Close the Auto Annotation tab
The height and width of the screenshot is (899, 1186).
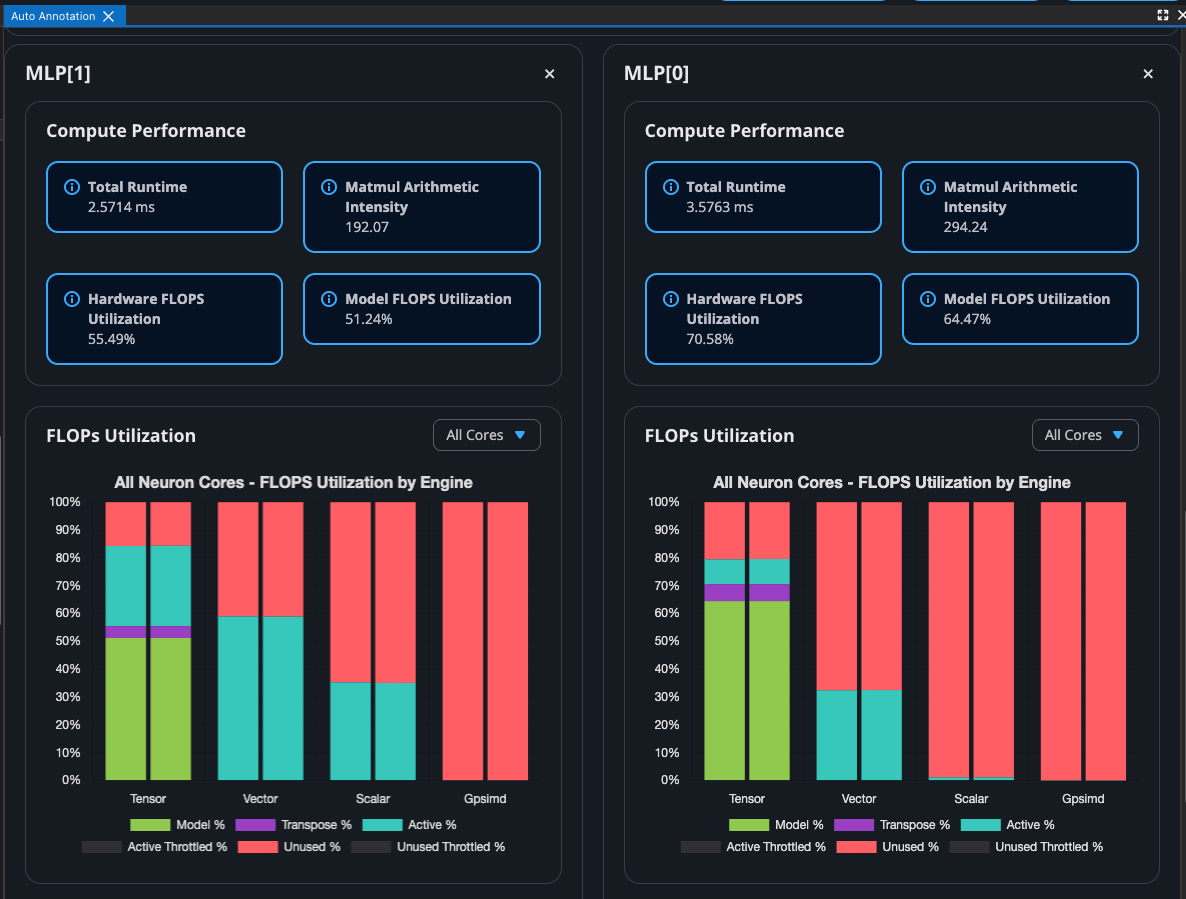tap(109, 16)
